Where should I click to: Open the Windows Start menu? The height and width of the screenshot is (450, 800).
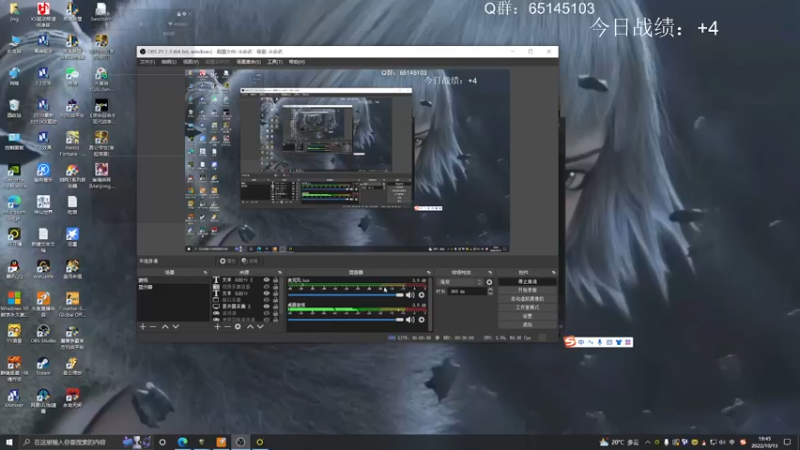click(9, 442)
